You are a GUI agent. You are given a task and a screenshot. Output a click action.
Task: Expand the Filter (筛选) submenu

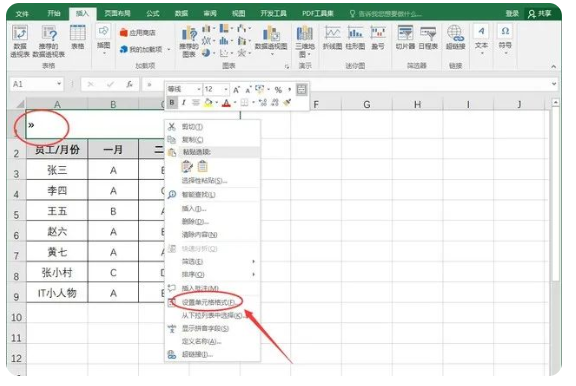[213, 261]
